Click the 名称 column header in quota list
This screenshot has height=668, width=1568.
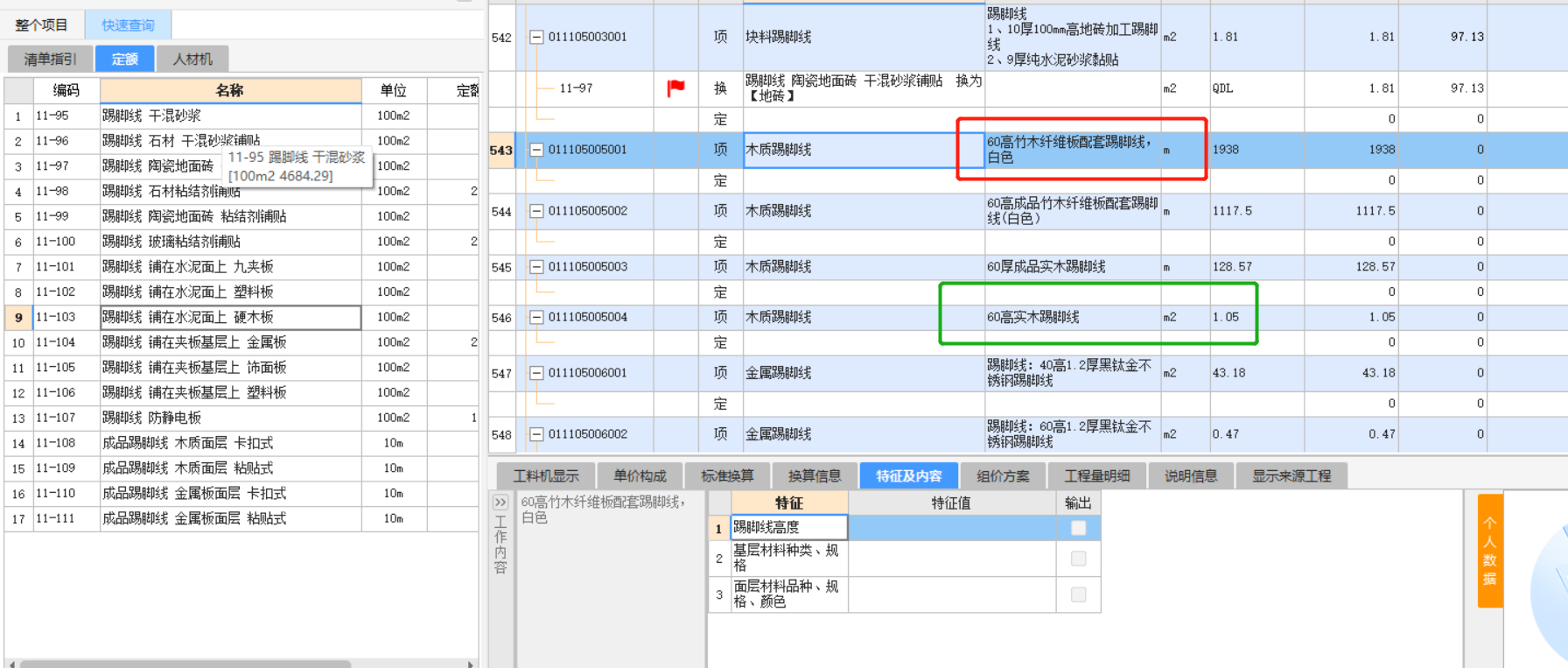tap(230, 90)
